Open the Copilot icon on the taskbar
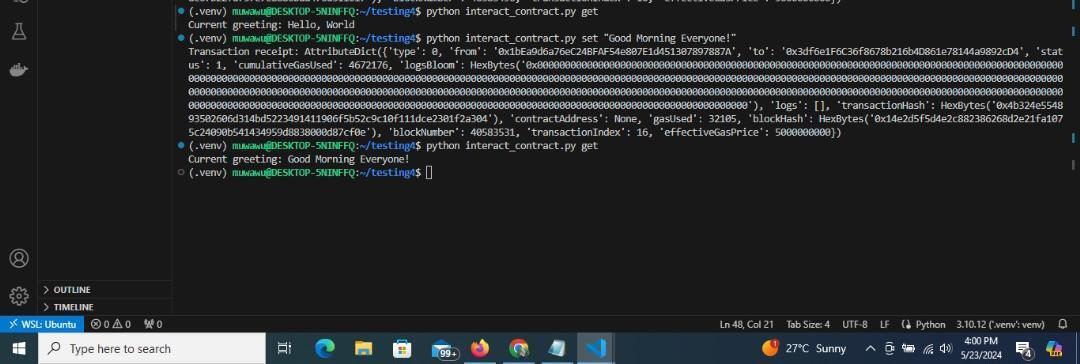Screen dimensions: 1080x364 1055,348
